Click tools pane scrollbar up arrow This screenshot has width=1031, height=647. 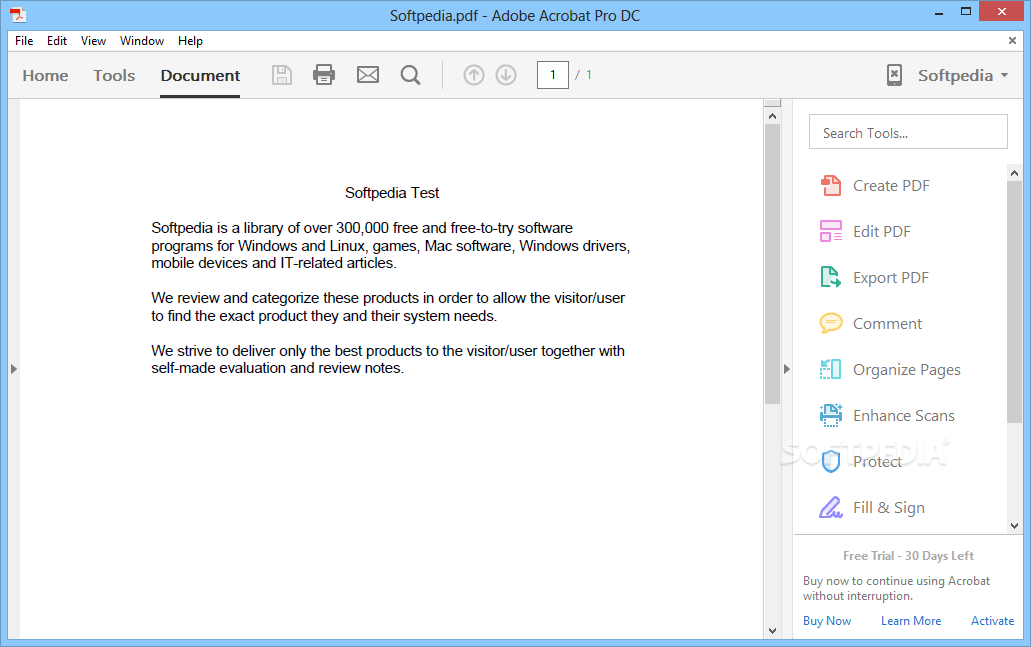[x=1014, y=173]
